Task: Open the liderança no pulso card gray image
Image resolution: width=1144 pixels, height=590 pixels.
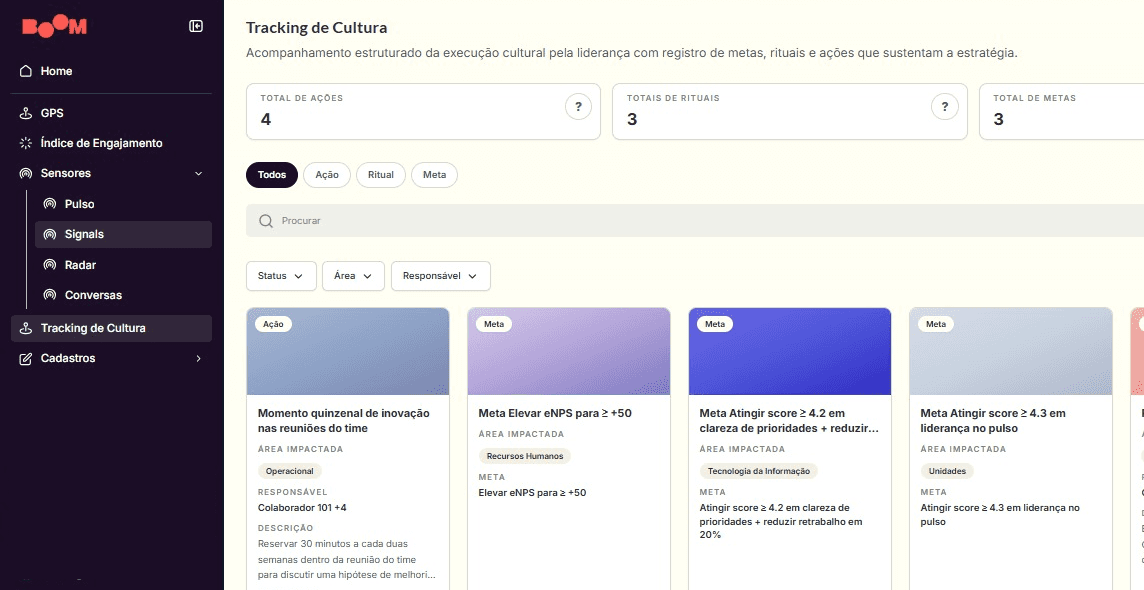Action: (1010, 352)
